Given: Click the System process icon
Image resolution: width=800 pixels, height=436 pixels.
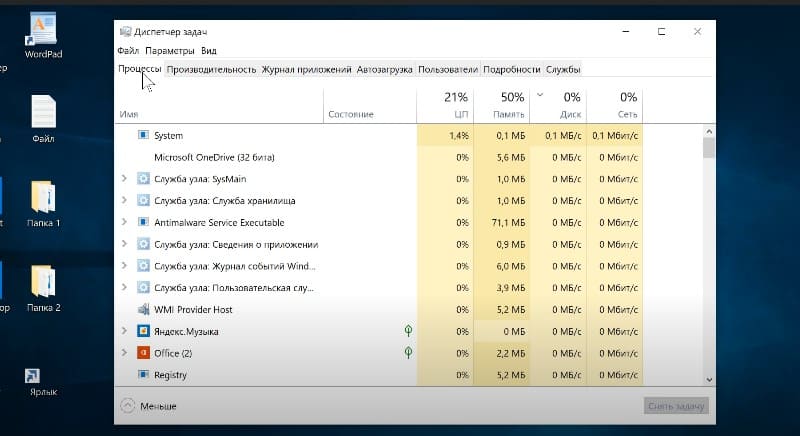Looking at the screenshot, I should [143, 135].
